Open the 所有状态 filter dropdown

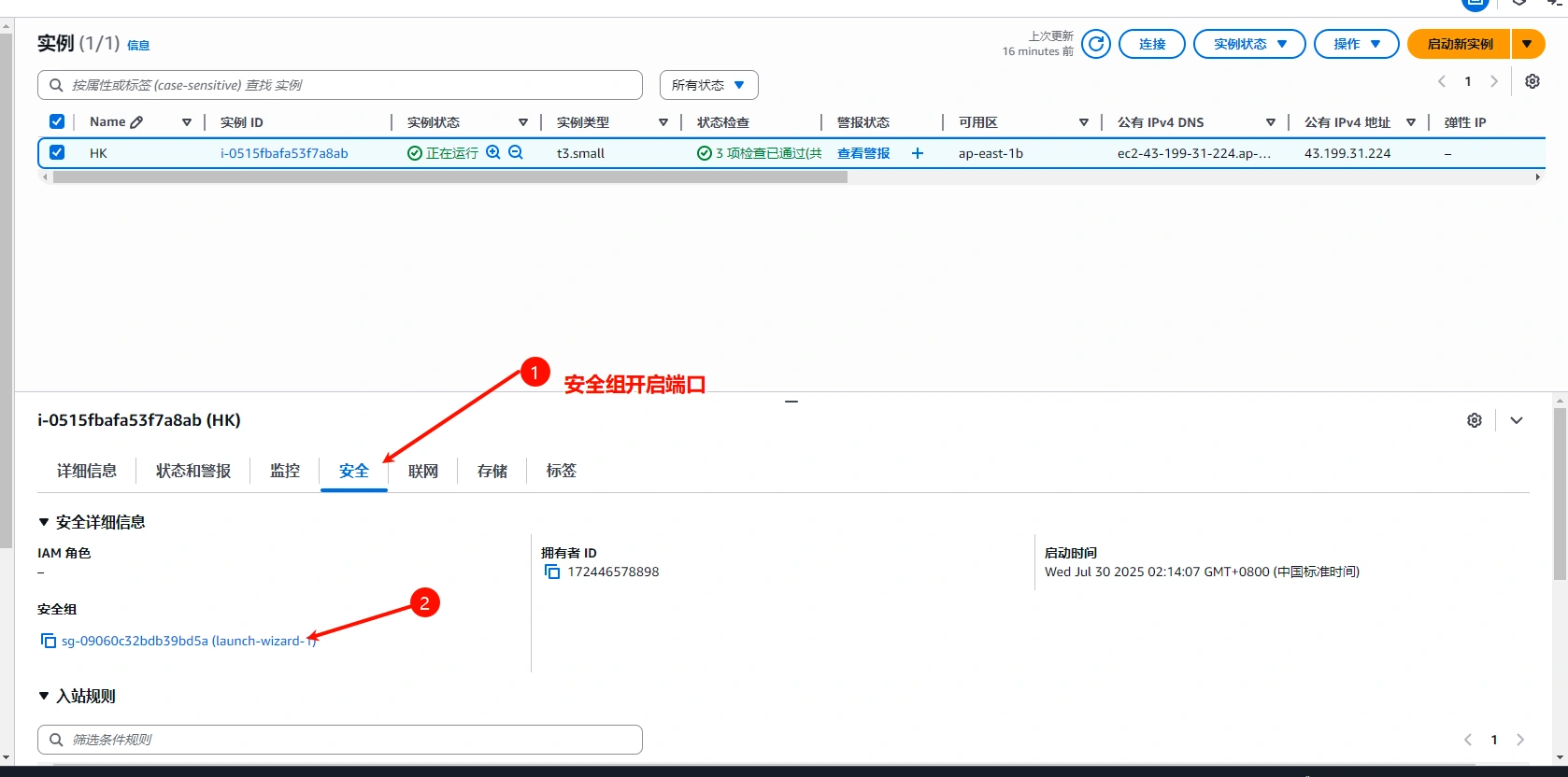(x=708, y=85)
